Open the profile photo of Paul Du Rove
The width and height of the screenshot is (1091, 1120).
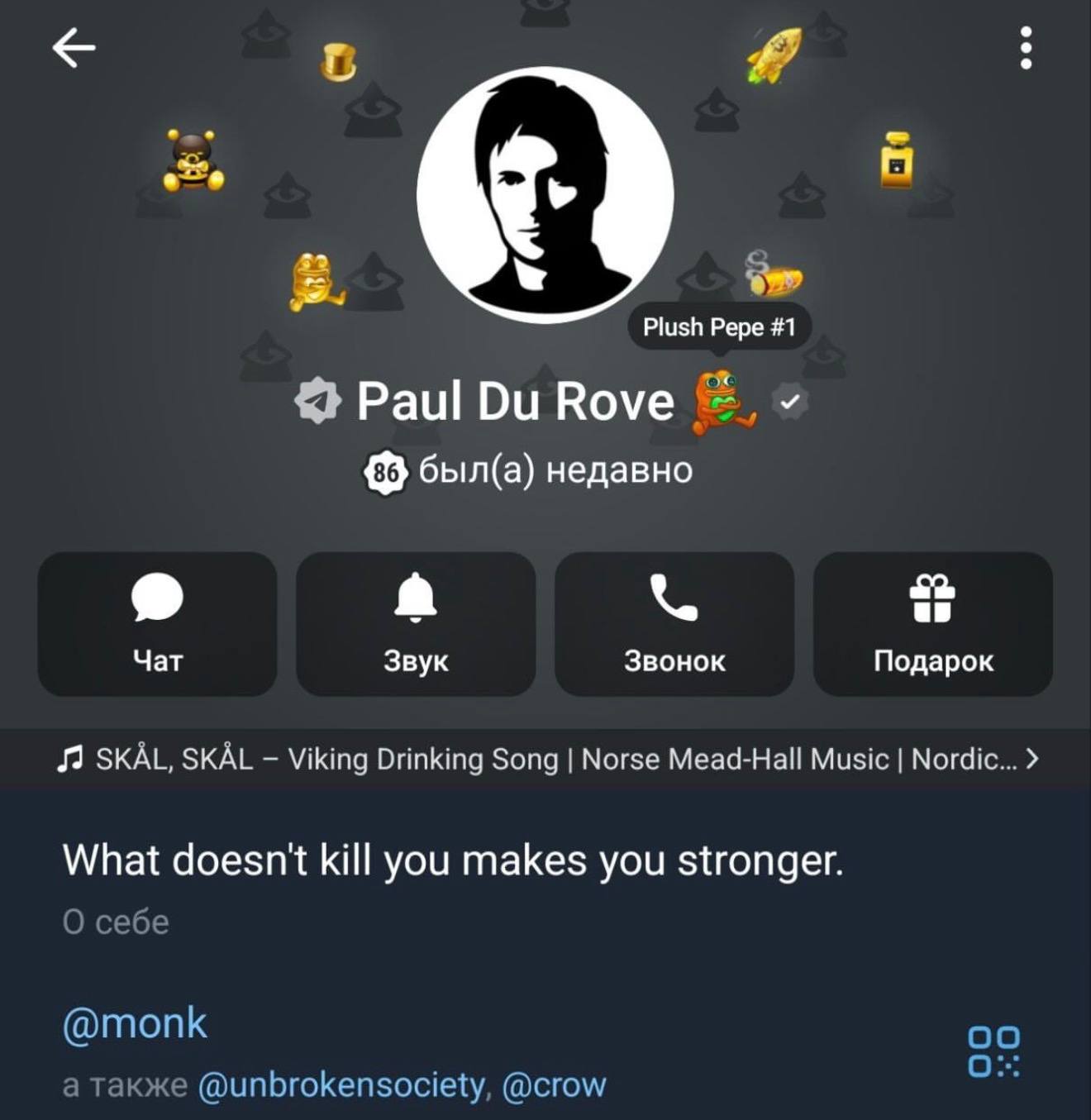545,195
